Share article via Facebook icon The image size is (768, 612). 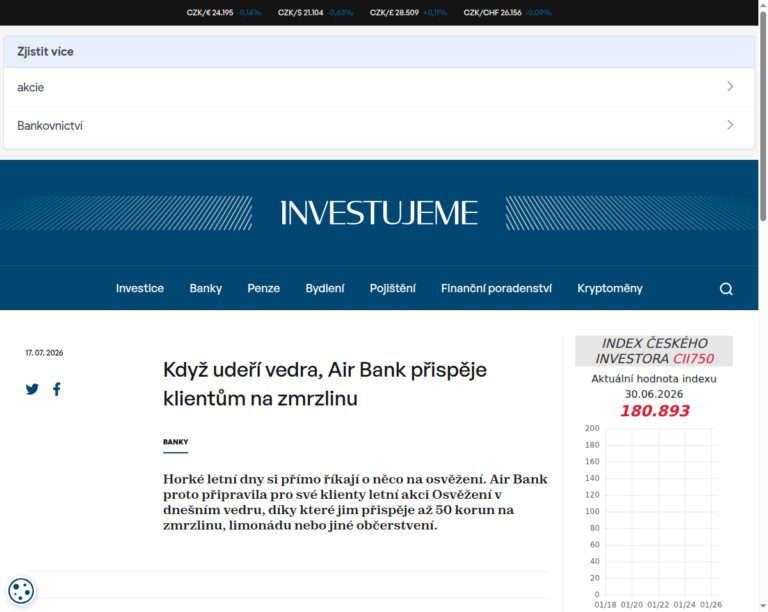point(57,389)
